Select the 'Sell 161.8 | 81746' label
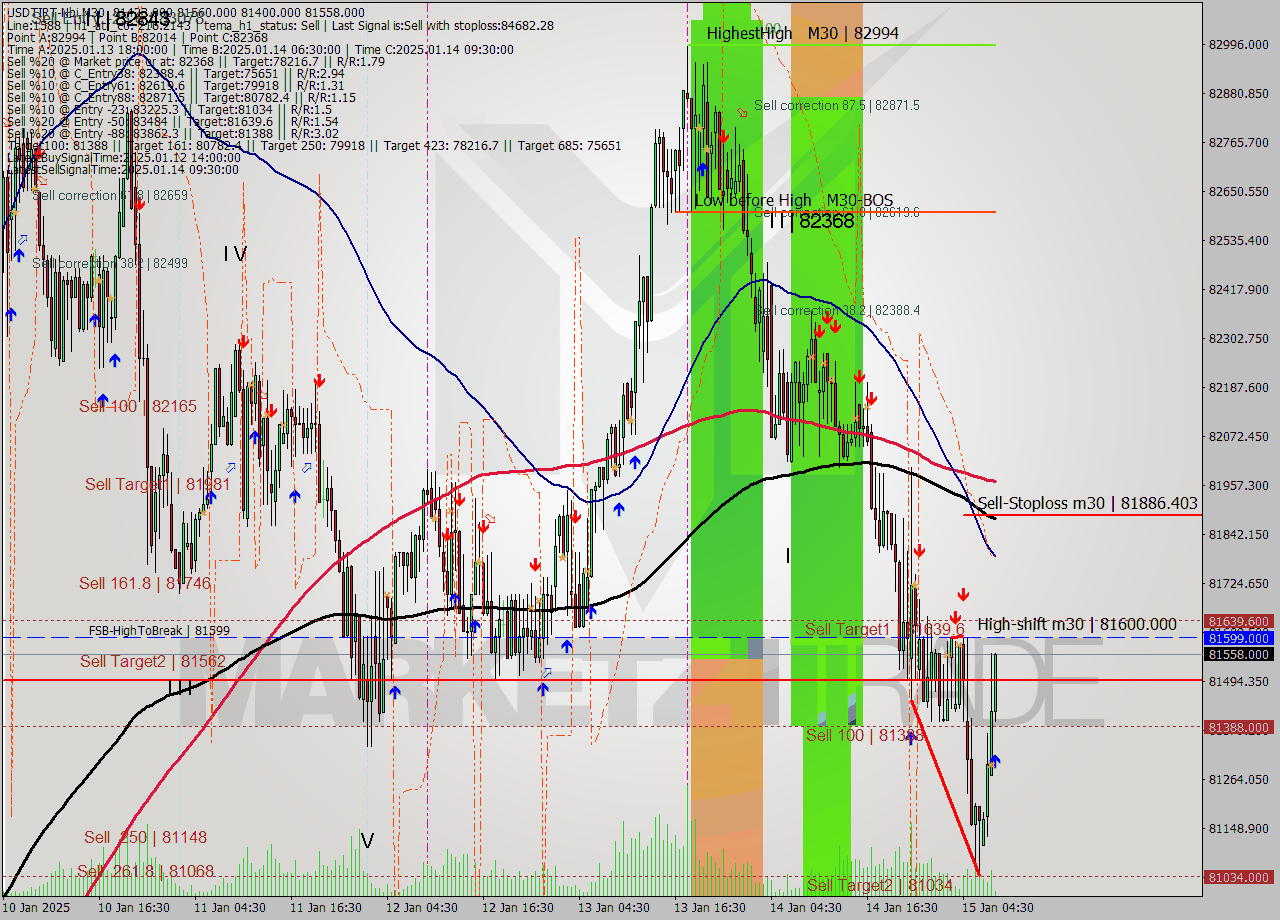The width and height of the screenshot is (1280, 920). [x=145, y=583]
